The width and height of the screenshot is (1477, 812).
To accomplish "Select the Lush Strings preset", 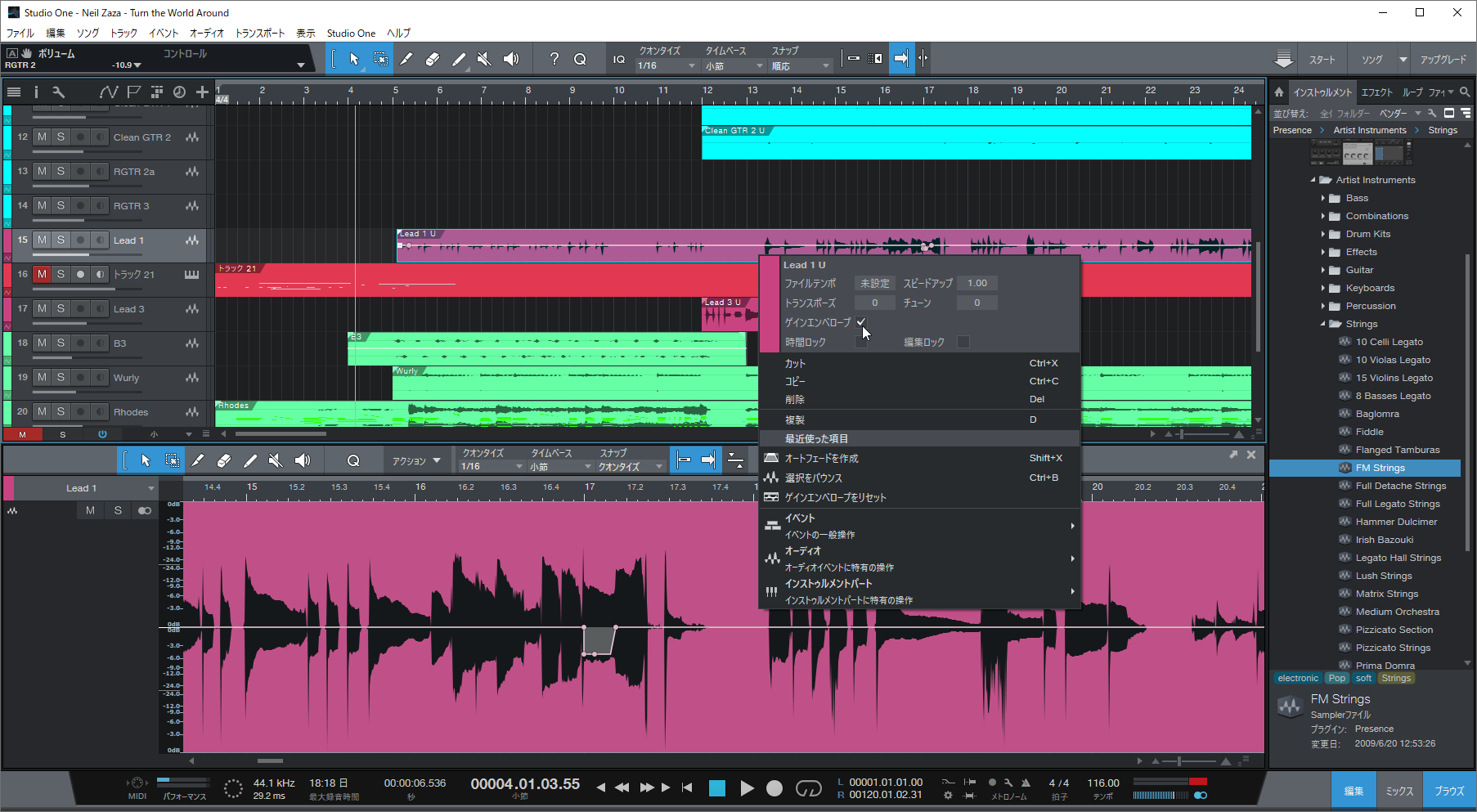I will (x=1383, y=576).
